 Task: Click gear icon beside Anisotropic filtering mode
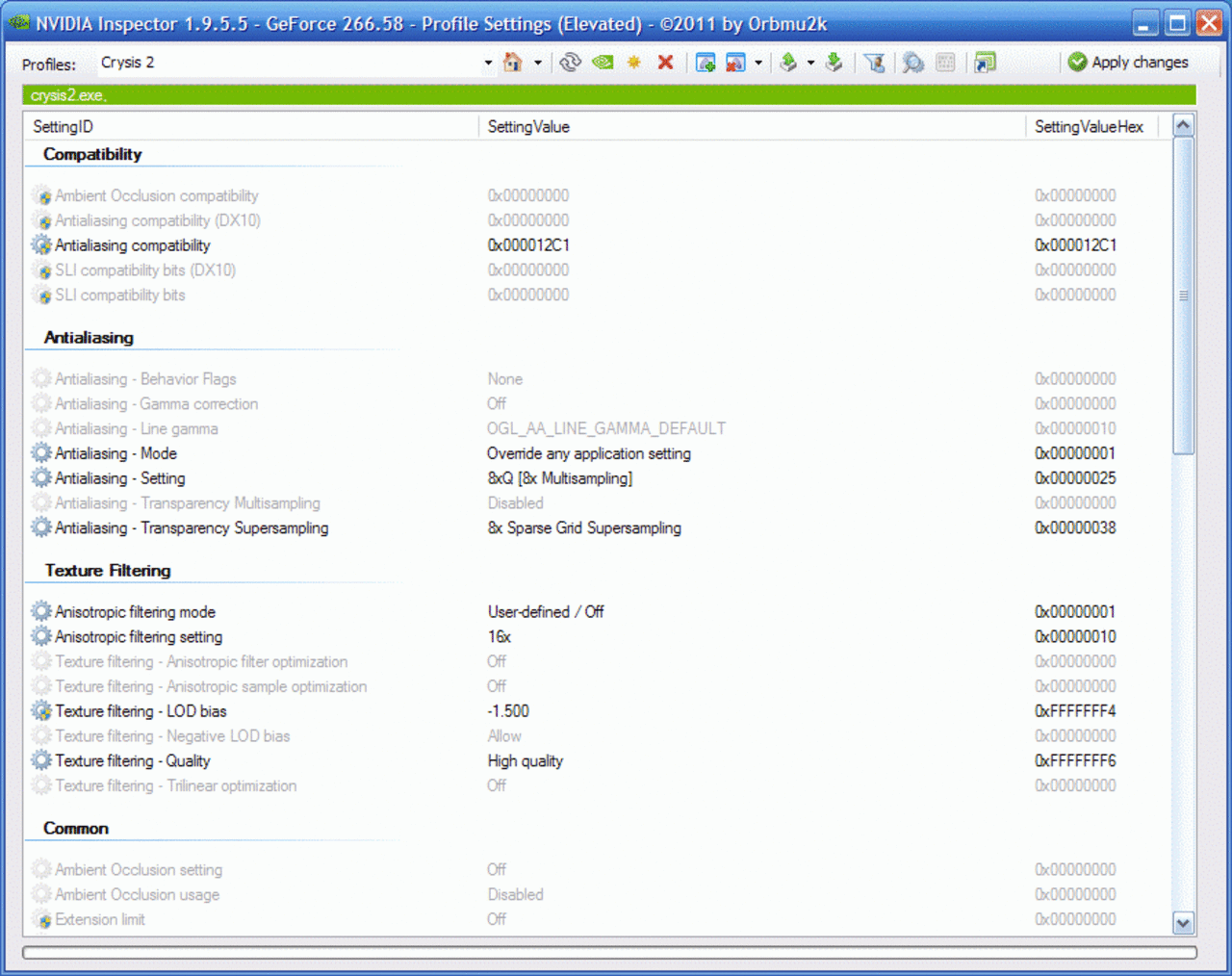(41, 612)
